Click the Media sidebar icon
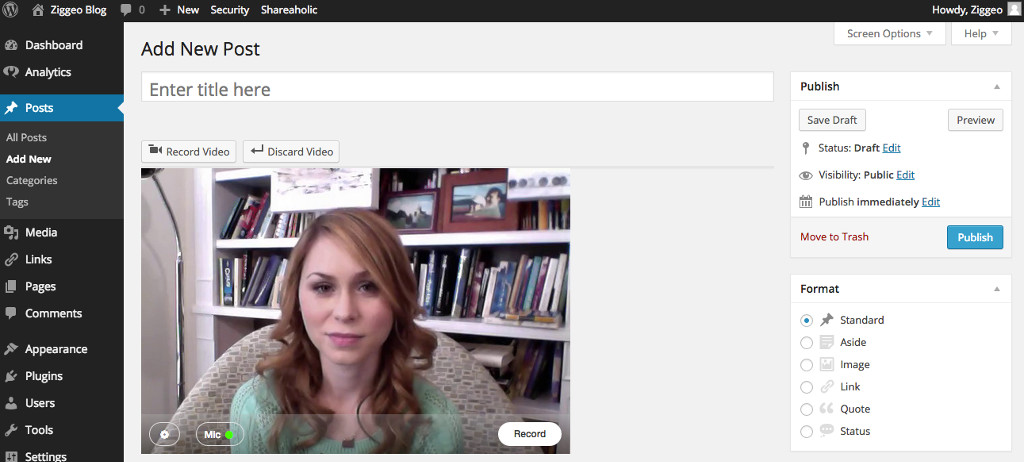Image resolution: width=1024 pixels, height=462 pixels. 10,232
